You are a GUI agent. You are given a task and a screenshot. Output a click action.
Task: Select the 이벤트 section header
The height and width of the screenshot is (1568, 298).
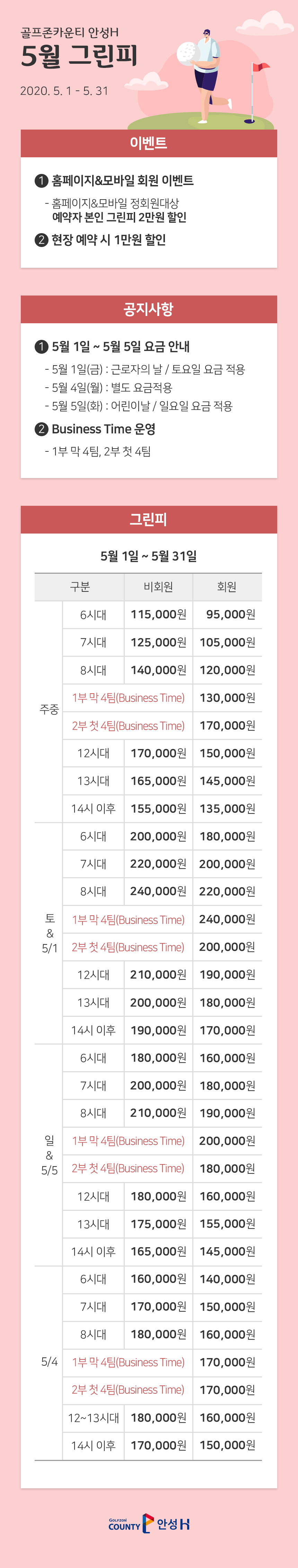(x=149, y=143)
